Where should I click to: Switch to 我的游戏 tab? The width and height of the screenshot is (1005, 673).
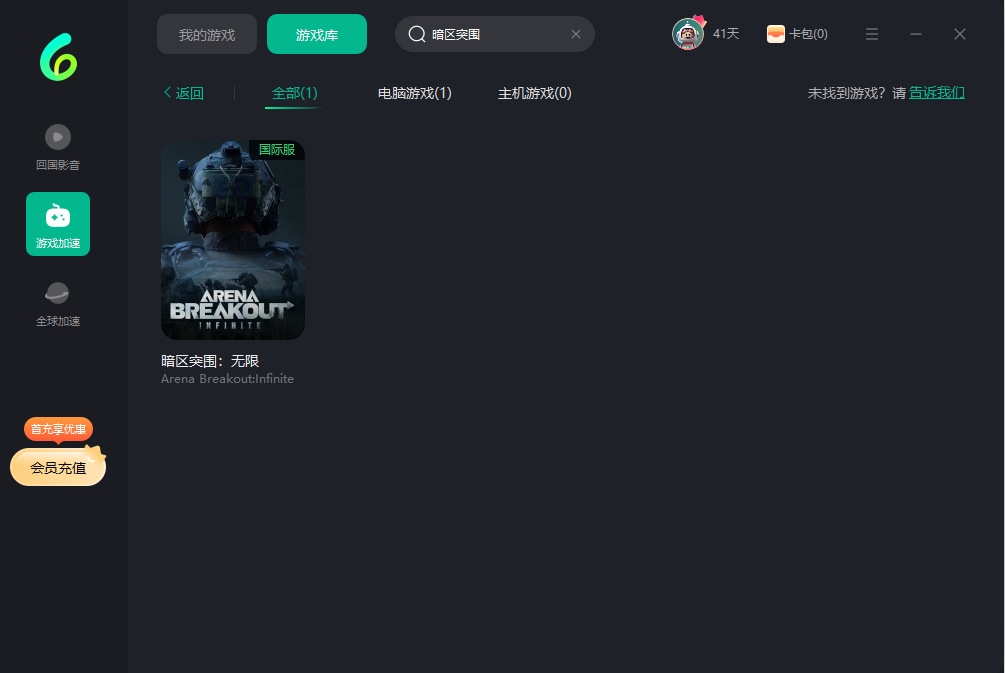point(207,34)
